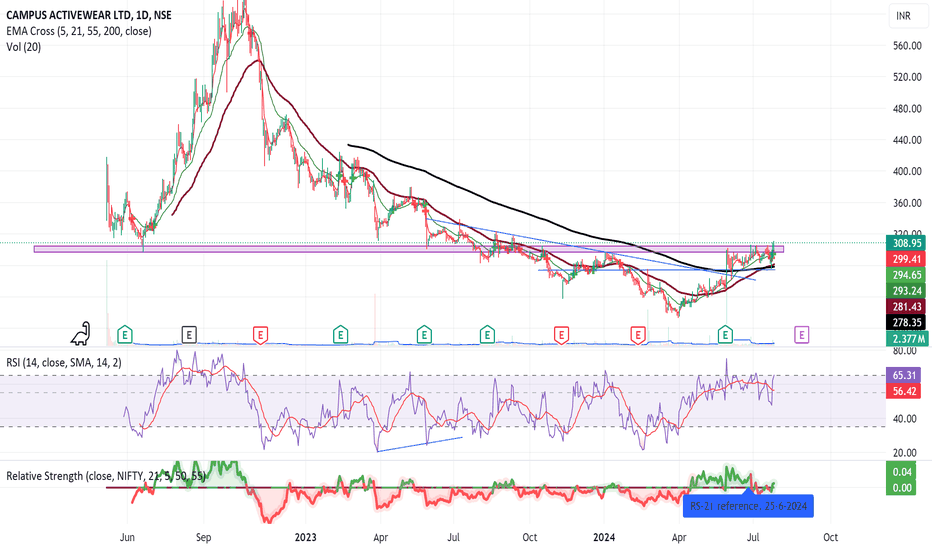
Task: Select the CAMPUS ACTIVEWEAR LTD symbol title
Action: tap(89, 15)
